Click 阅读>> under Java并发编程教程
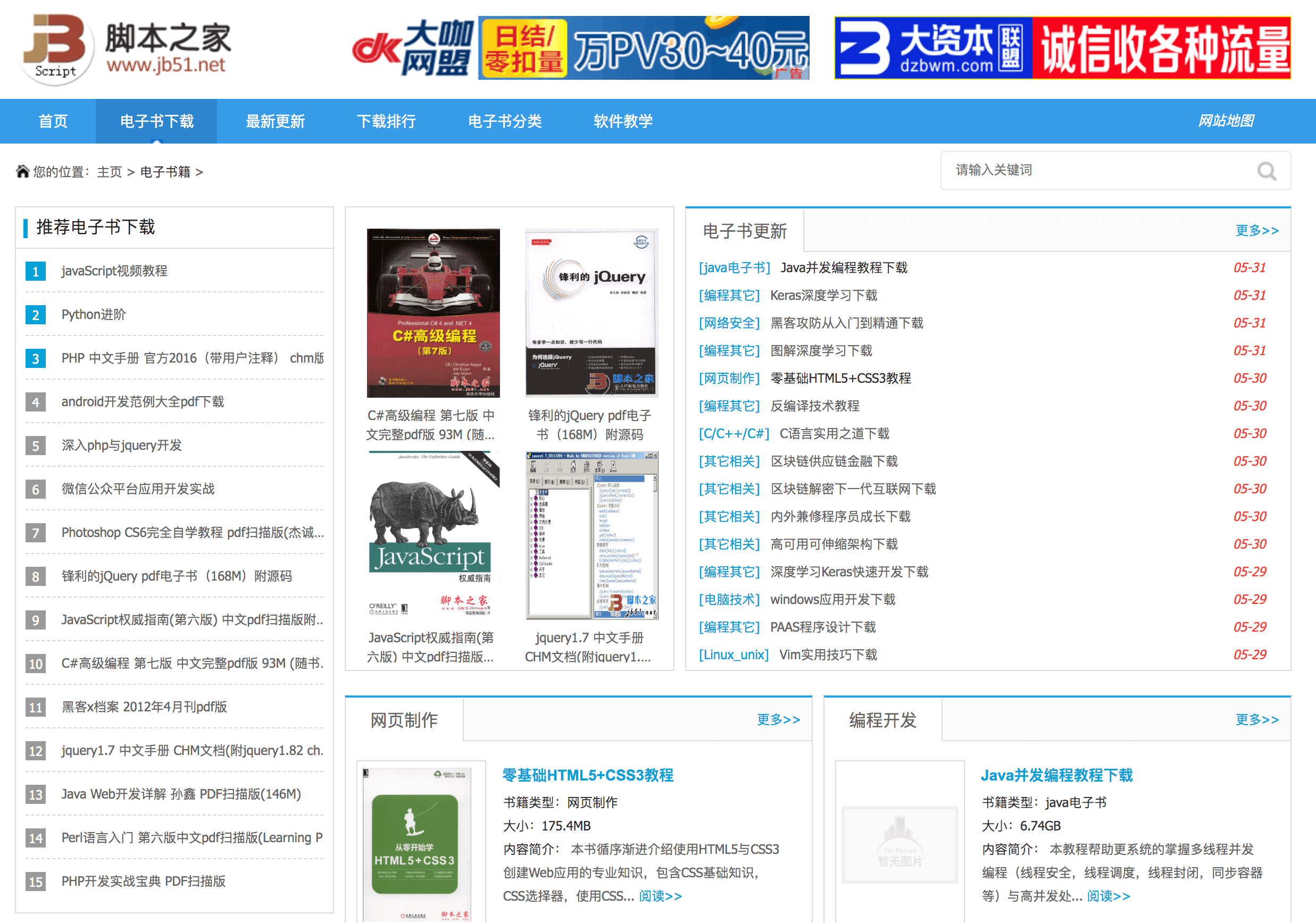 pyautogui.click(x=1108, y=895)
